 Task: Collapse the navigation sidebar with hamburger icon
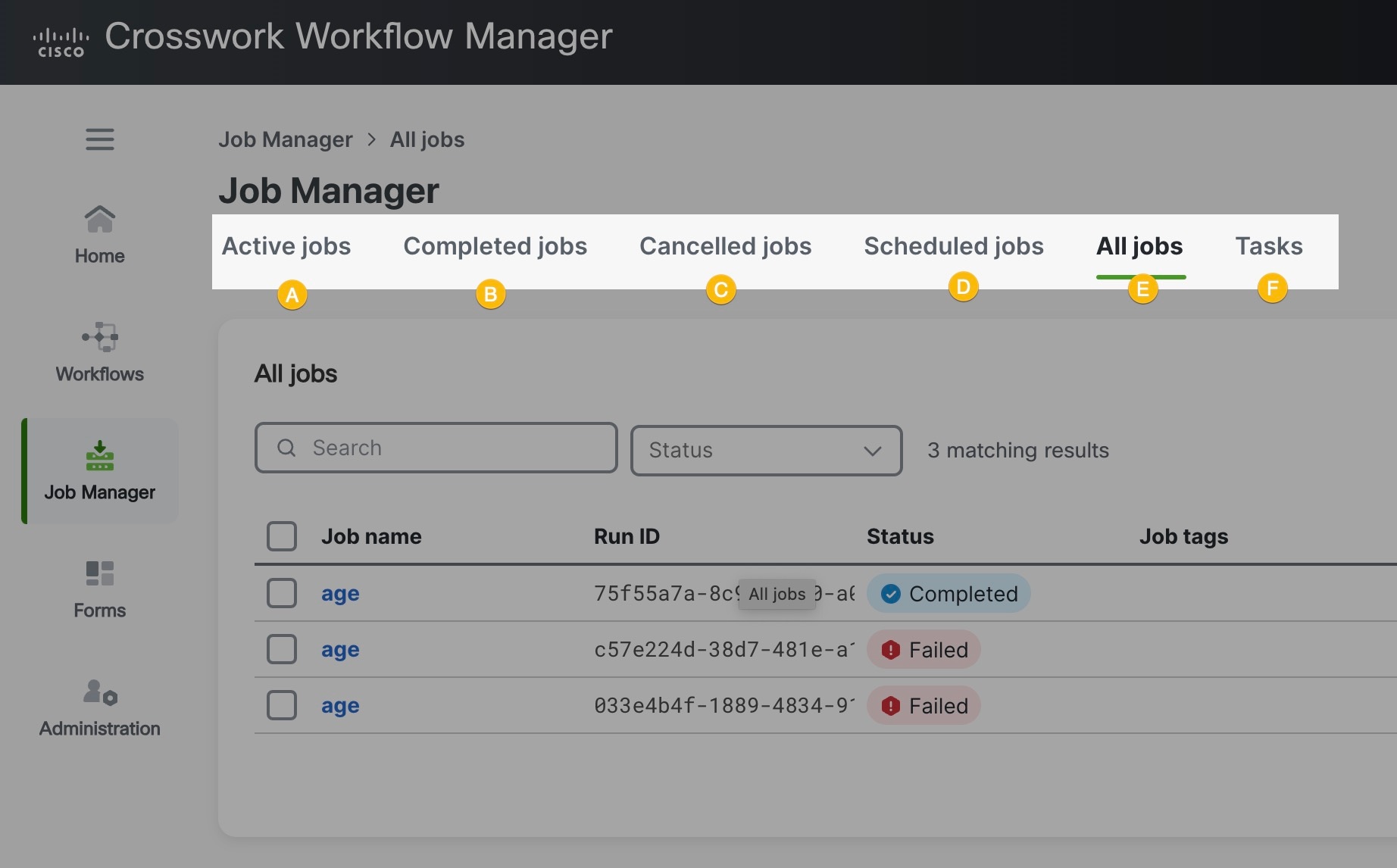pyautogui.click(x=99, y=139)
